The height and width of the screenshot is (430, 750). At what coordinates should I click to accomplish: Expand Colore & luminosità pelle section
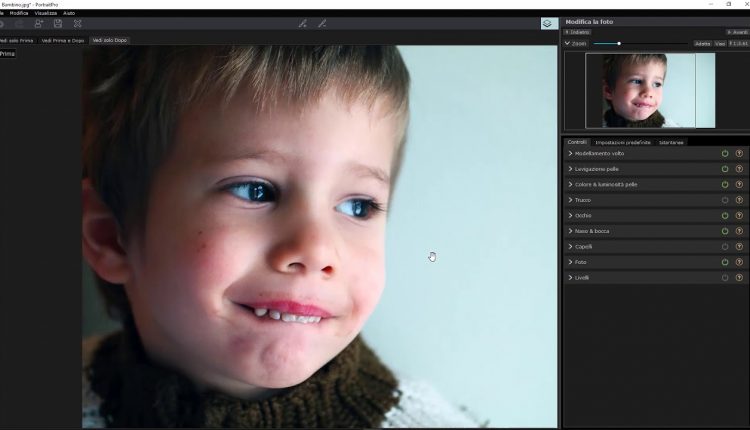click(570, 184)
